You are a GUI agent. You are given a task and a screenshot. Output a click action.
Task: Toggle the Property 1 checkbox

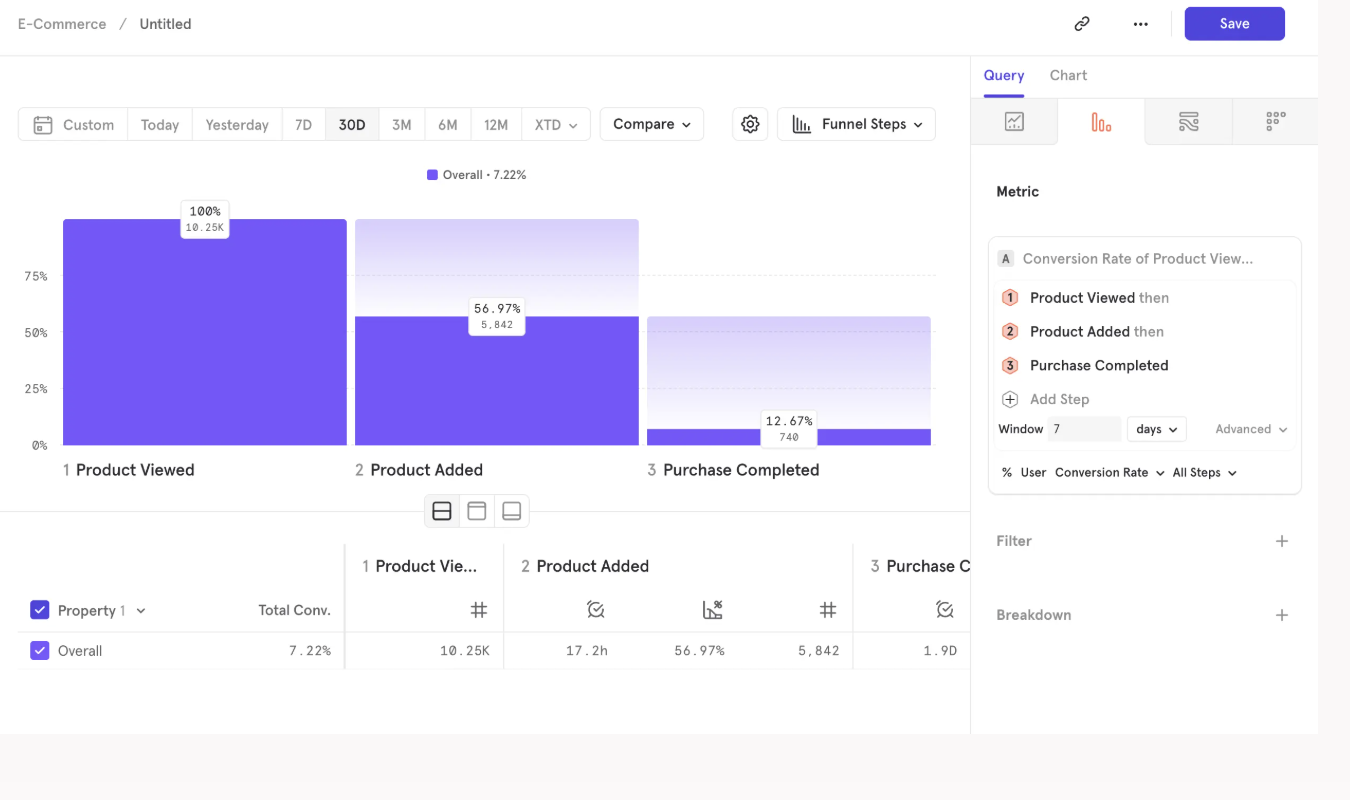point(39,610)
